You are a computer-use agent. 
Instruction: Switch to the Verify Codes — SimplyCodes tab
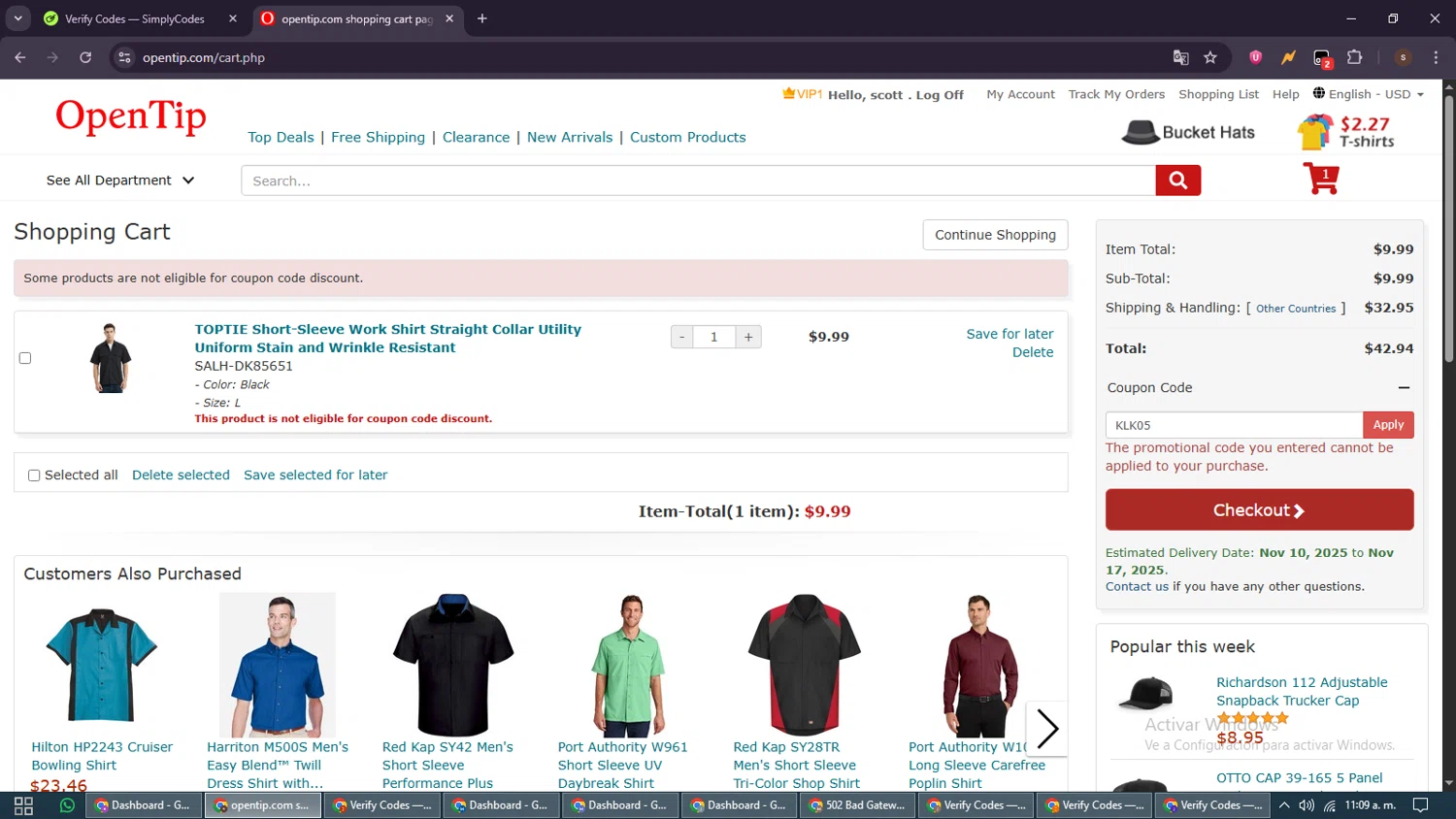[x=134, y=18]
